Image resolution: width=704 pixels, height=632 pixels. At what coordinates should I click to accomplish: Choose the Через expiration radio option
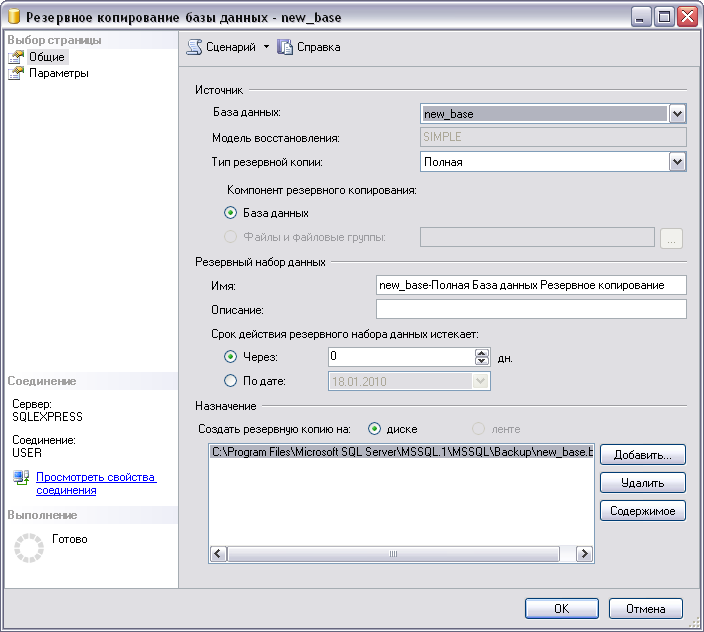click(231, 356)
